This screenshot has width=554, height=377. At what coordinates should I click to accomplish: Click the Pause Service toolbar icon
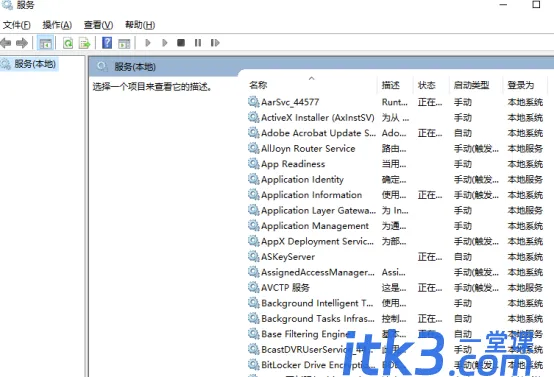(x=198, y=43)
